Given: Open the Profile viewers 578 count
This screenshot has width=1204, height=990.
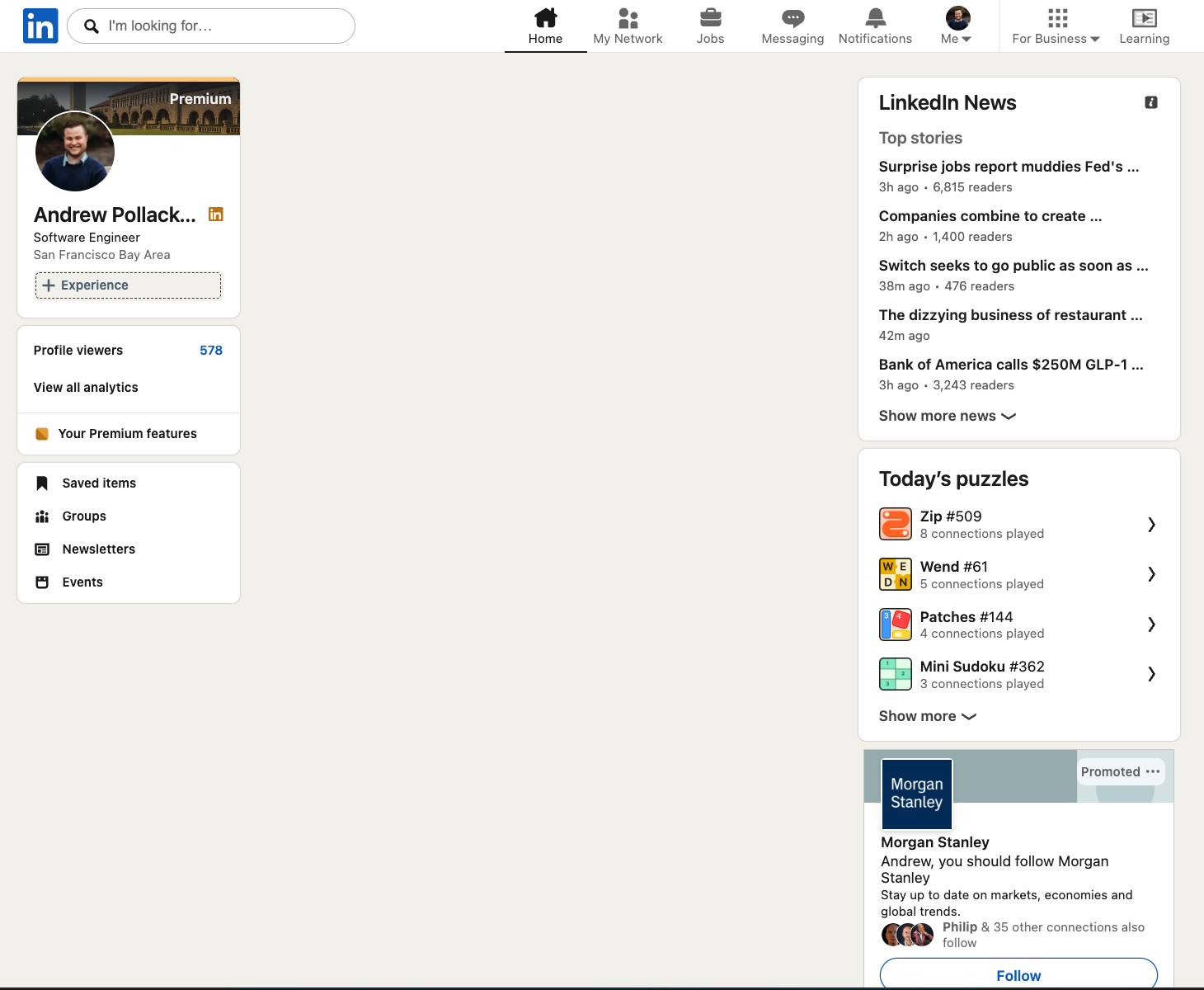Looking at the screenshot, I should (x=211, y=351).
